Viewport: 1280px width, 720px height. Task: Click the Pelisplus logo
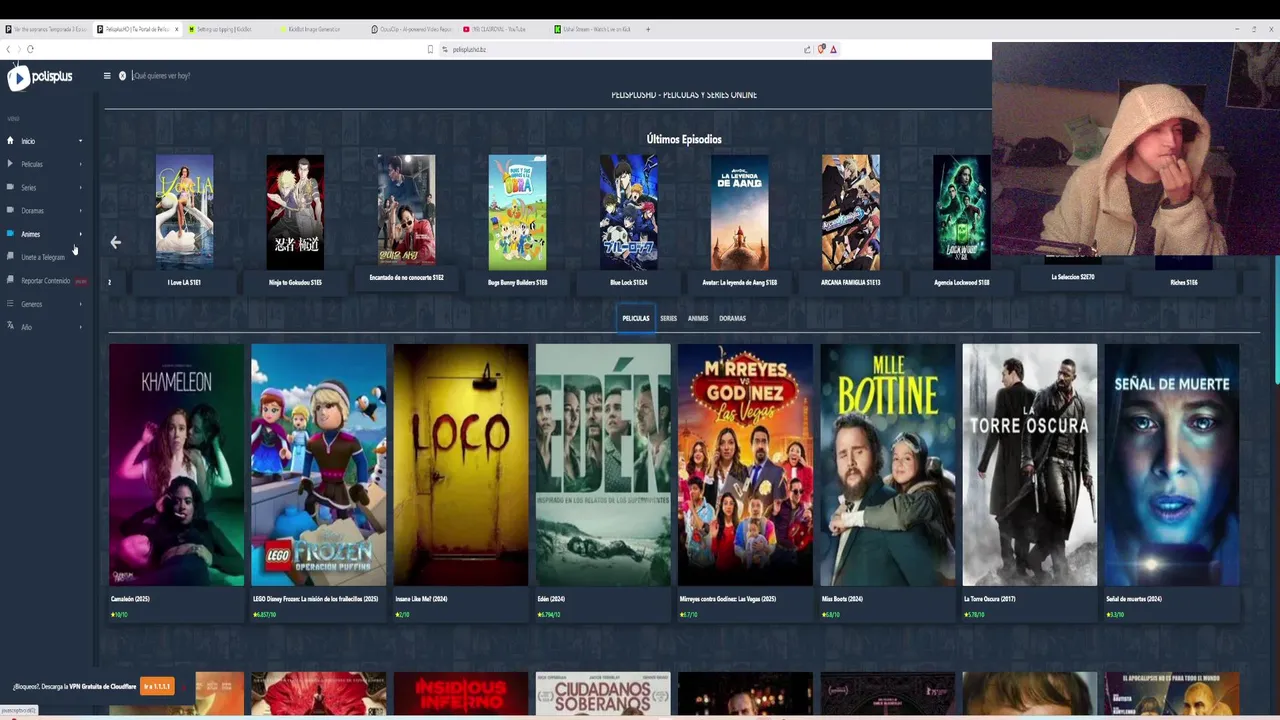[40, 77]
